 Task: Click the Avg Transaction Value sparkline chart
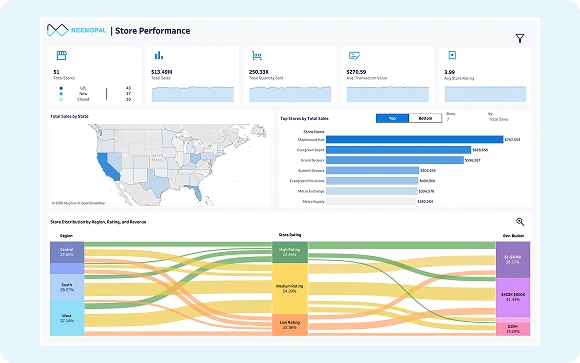[x=388, y=94]
